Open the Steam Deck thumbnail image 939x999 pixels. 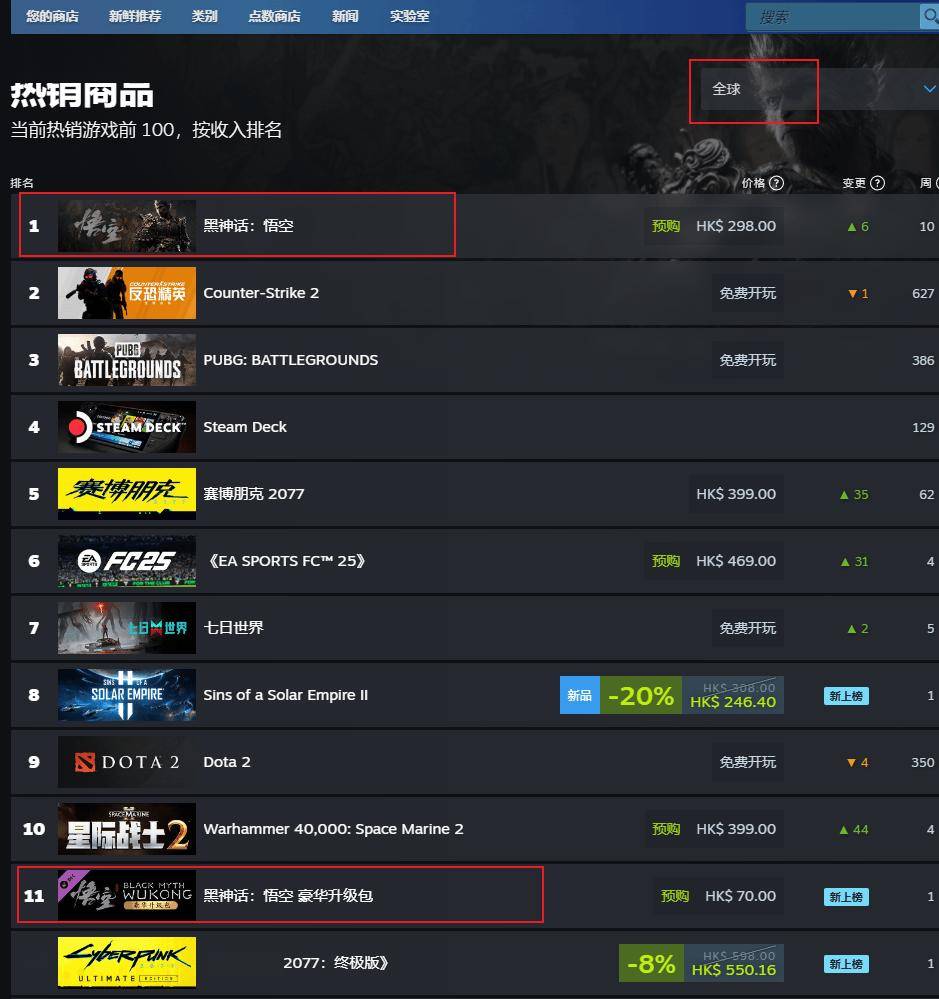click(x=127, y=427)
